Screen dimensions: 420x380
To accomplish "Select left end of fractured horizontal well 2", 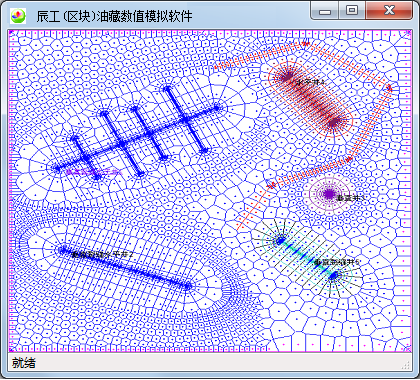I will 62,249.
